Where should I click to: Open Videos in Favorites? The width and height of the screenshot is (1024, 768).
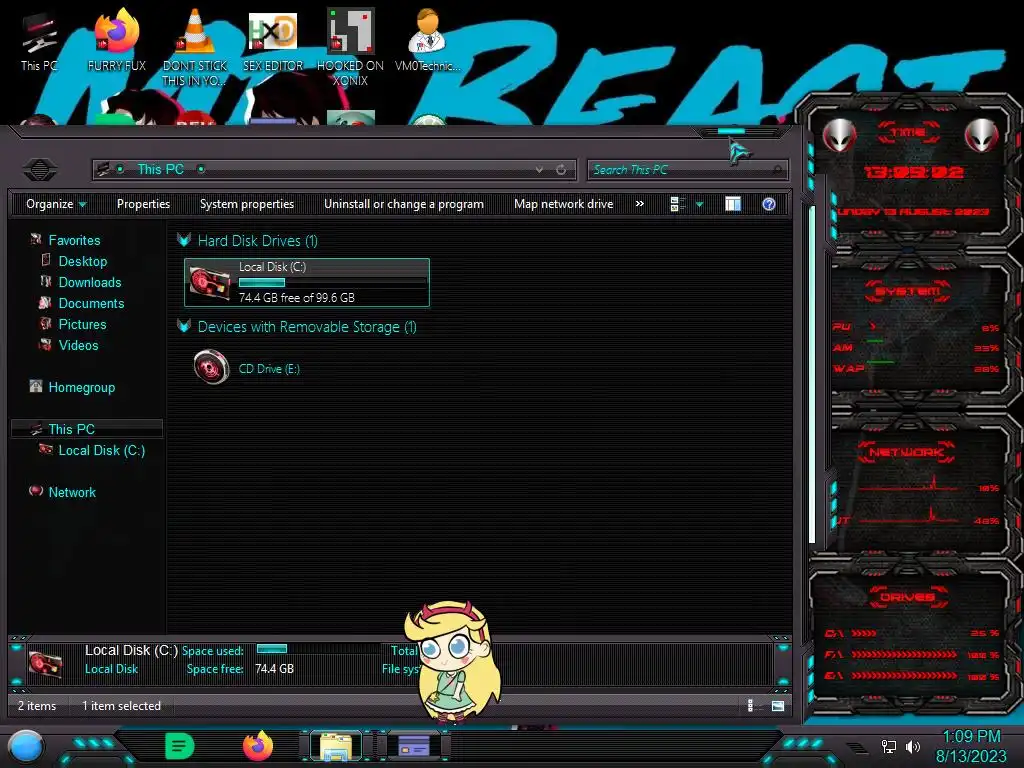tap(78, 345)
